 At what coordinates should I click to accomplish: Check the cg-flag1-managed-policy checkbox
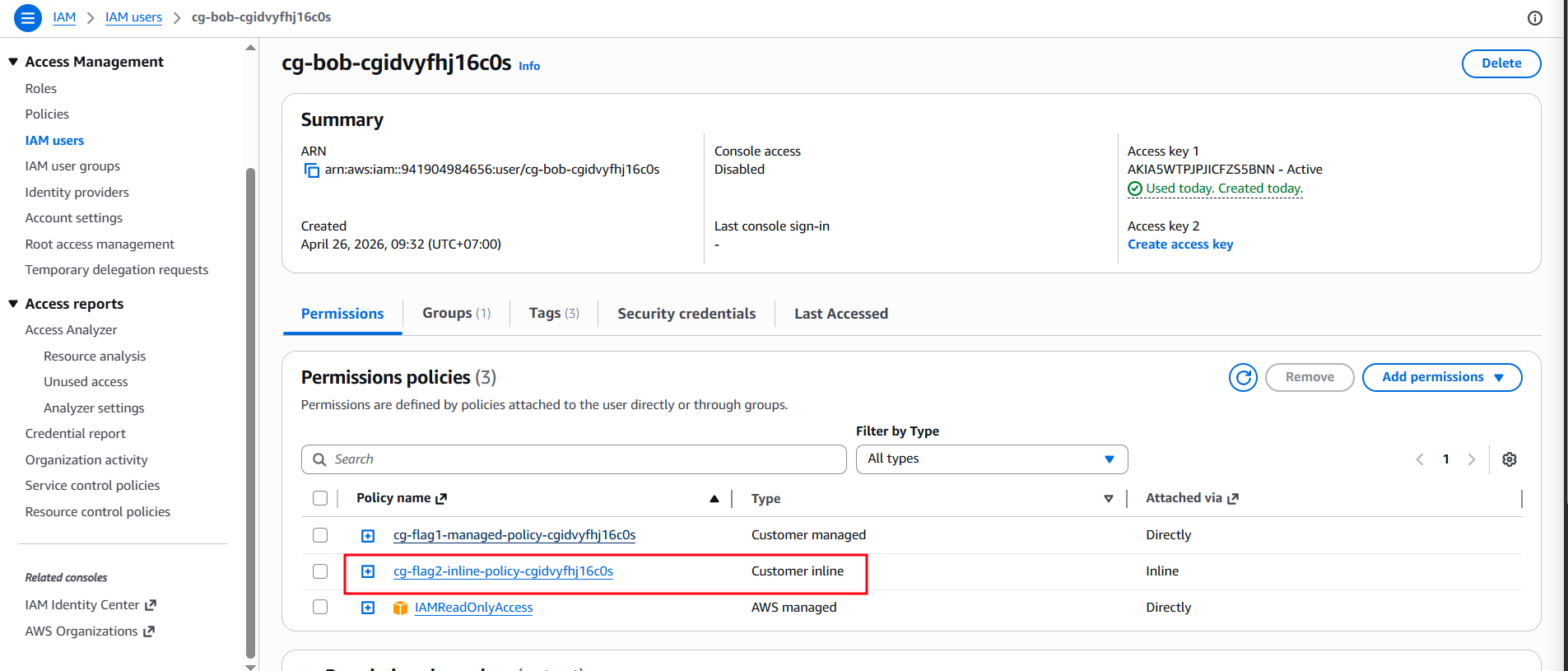point(320,535)
